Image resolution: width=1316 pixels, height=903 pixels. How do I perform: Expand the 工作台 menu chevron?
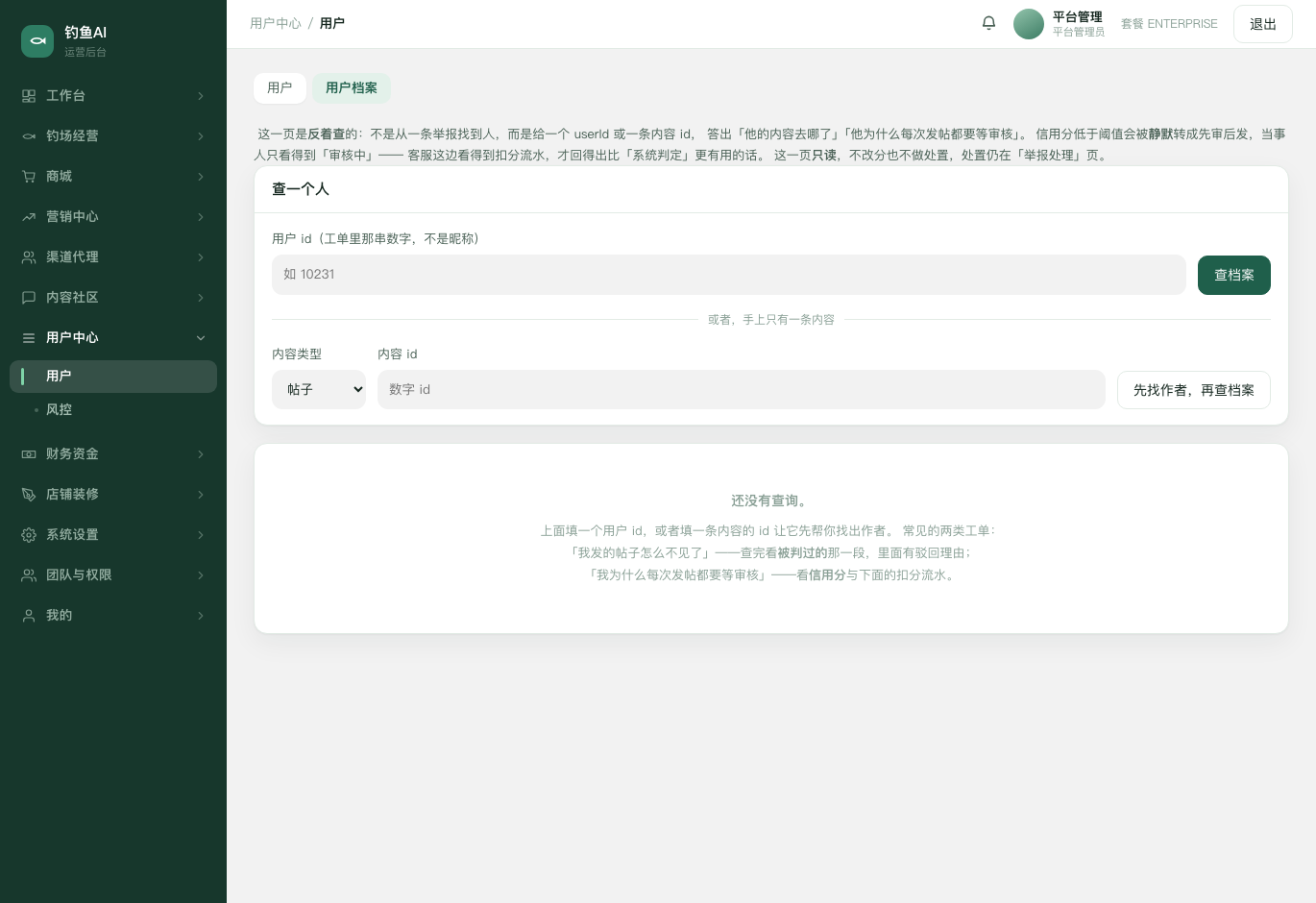point(201,96)
